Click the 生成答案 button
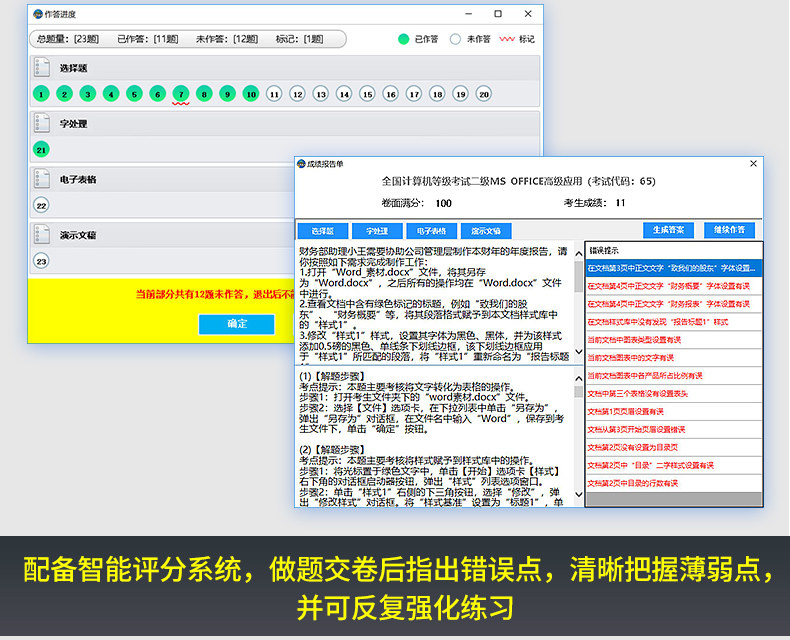This screenshot has height=640, width=790. [x=669, y=230]
